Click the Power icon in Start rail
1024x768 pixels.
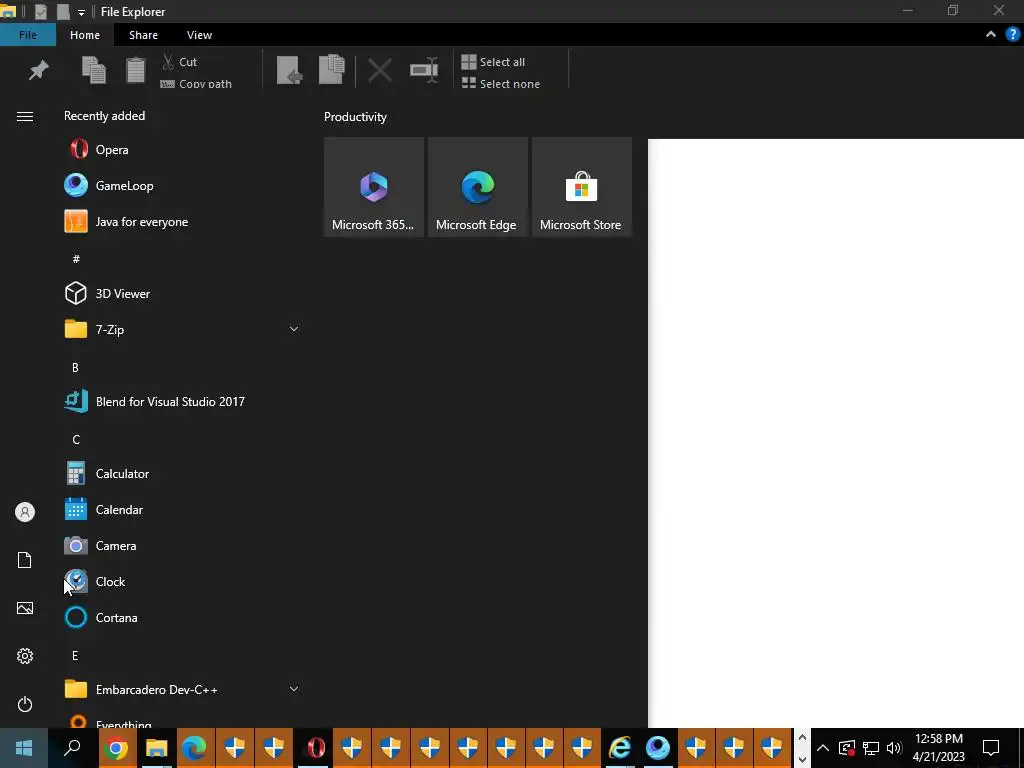25,704
